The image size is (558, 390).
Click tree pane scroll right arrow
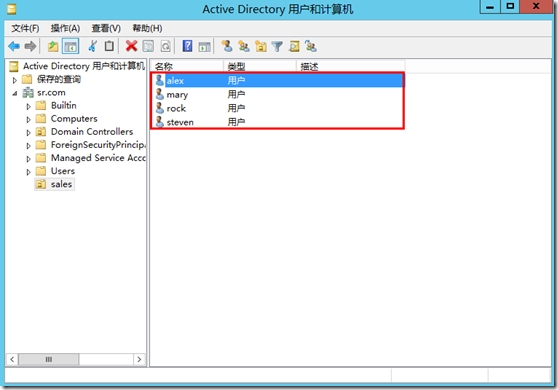(x=139, y=359)
